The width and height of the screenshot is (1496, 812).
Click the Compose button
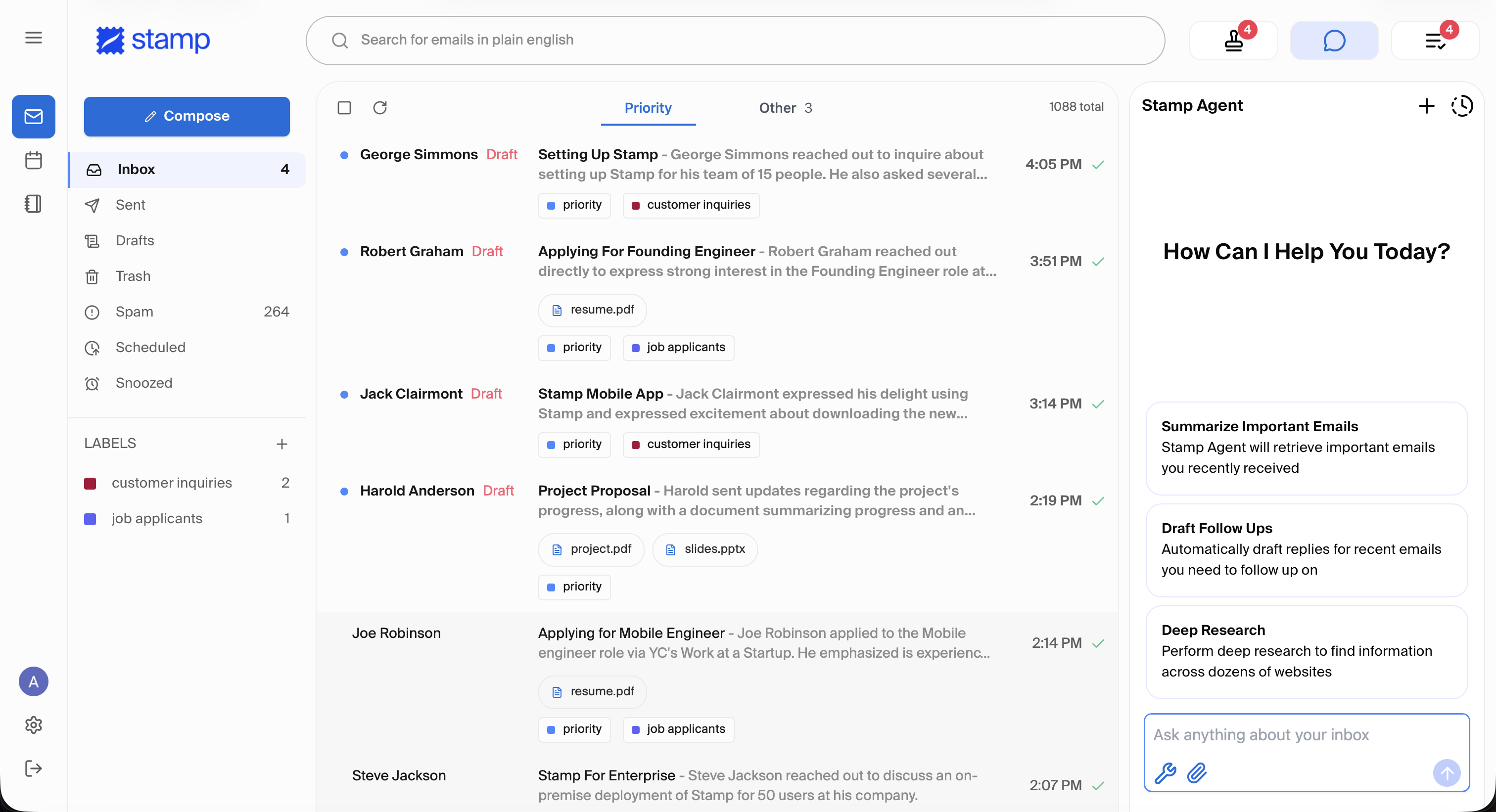(187, 116)
